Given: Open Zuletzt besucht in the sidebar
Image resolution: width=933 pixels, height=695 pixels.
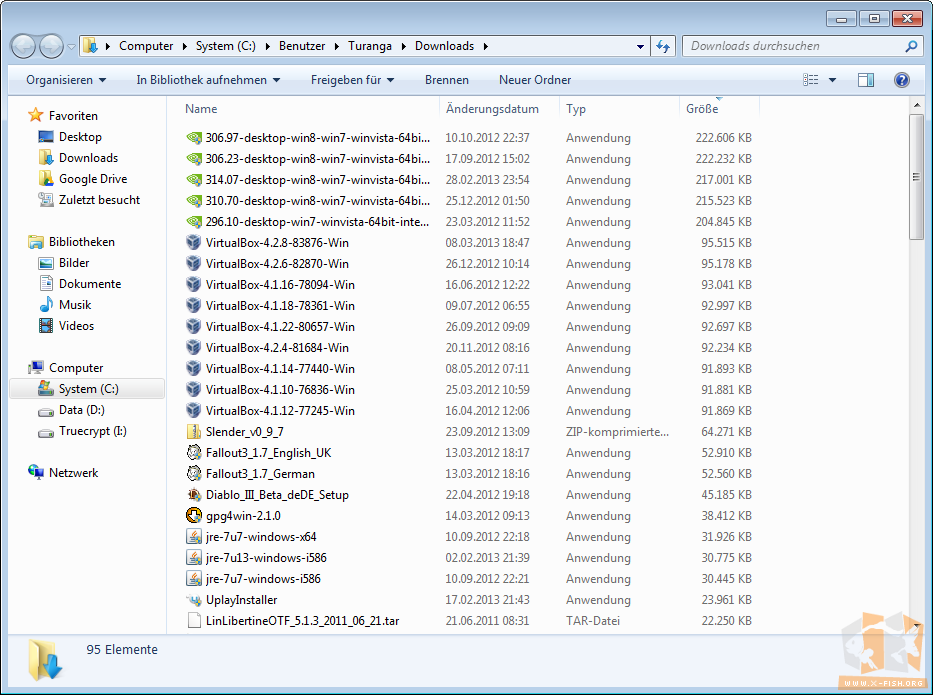Looking at the screenshot, I should pyautogui.click(x=99, y=200).
